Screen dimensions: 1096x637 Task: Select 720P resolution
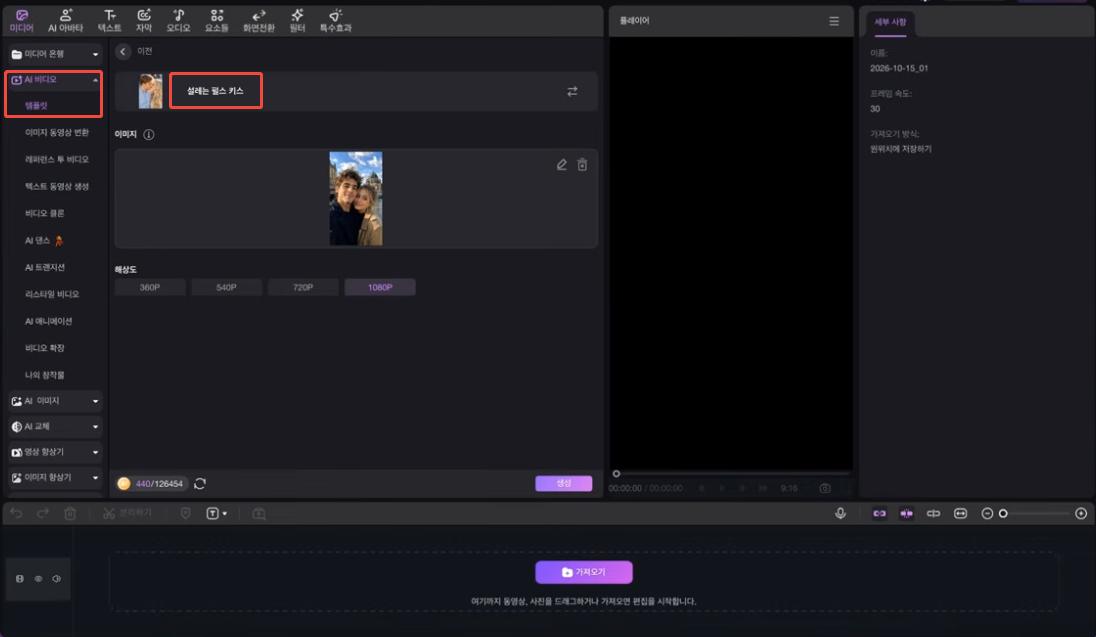[x=303, y=287]
